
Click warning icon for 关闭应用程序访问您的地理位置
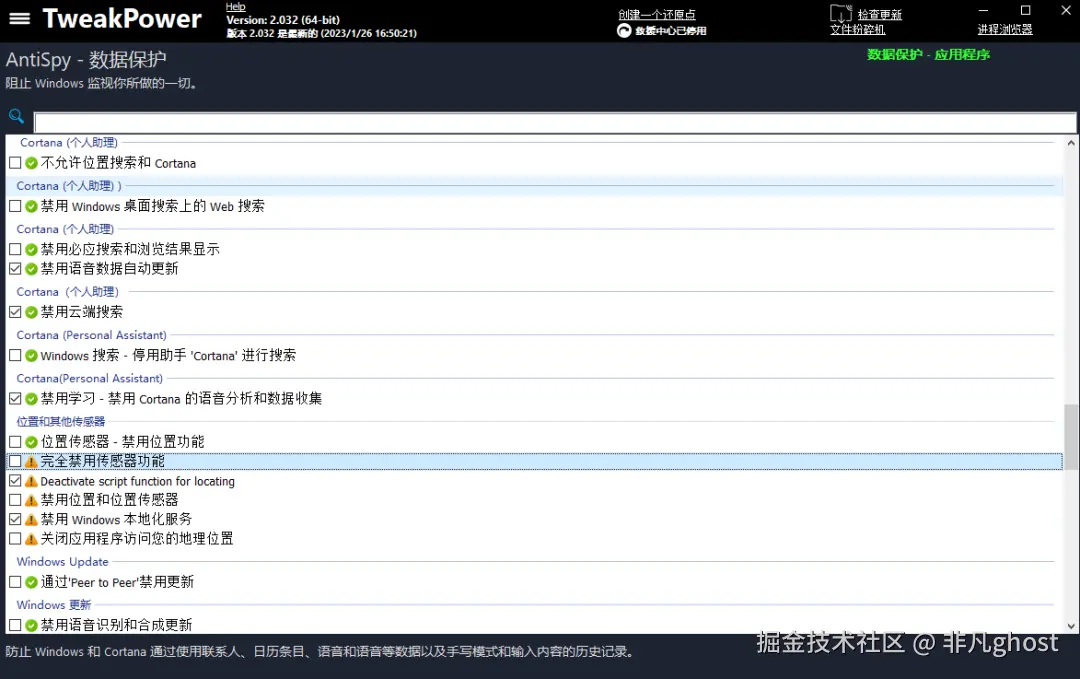click(32, 539)
